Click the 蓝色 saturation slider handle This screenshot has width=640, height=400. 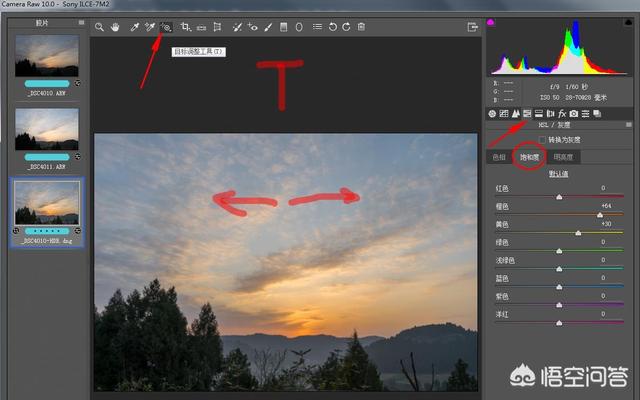(559, 287)
